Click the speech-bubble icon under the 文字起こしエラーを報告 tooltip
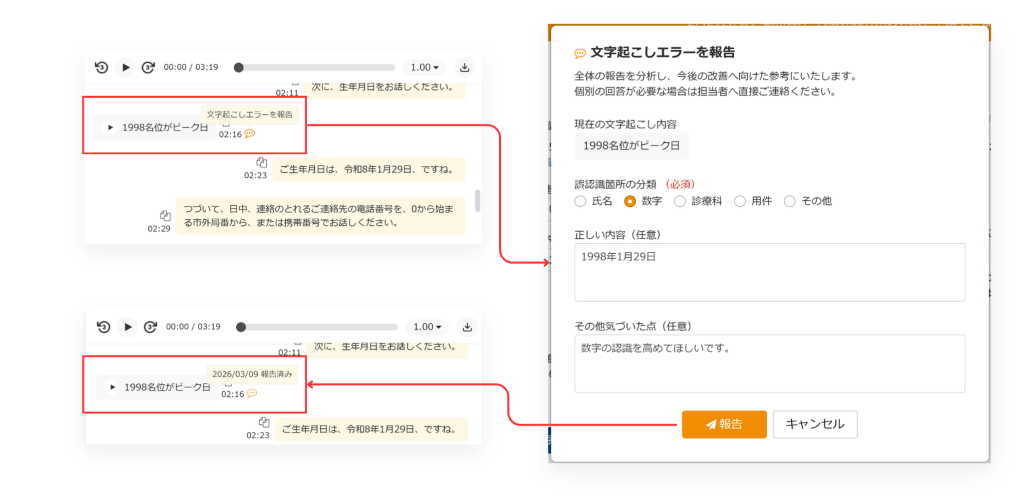The height and width of the screenshot is (504, 1024). [249, 134]
